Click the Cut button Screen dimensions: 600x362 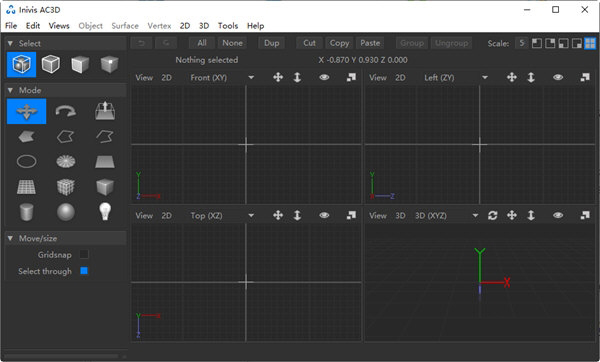310,43
